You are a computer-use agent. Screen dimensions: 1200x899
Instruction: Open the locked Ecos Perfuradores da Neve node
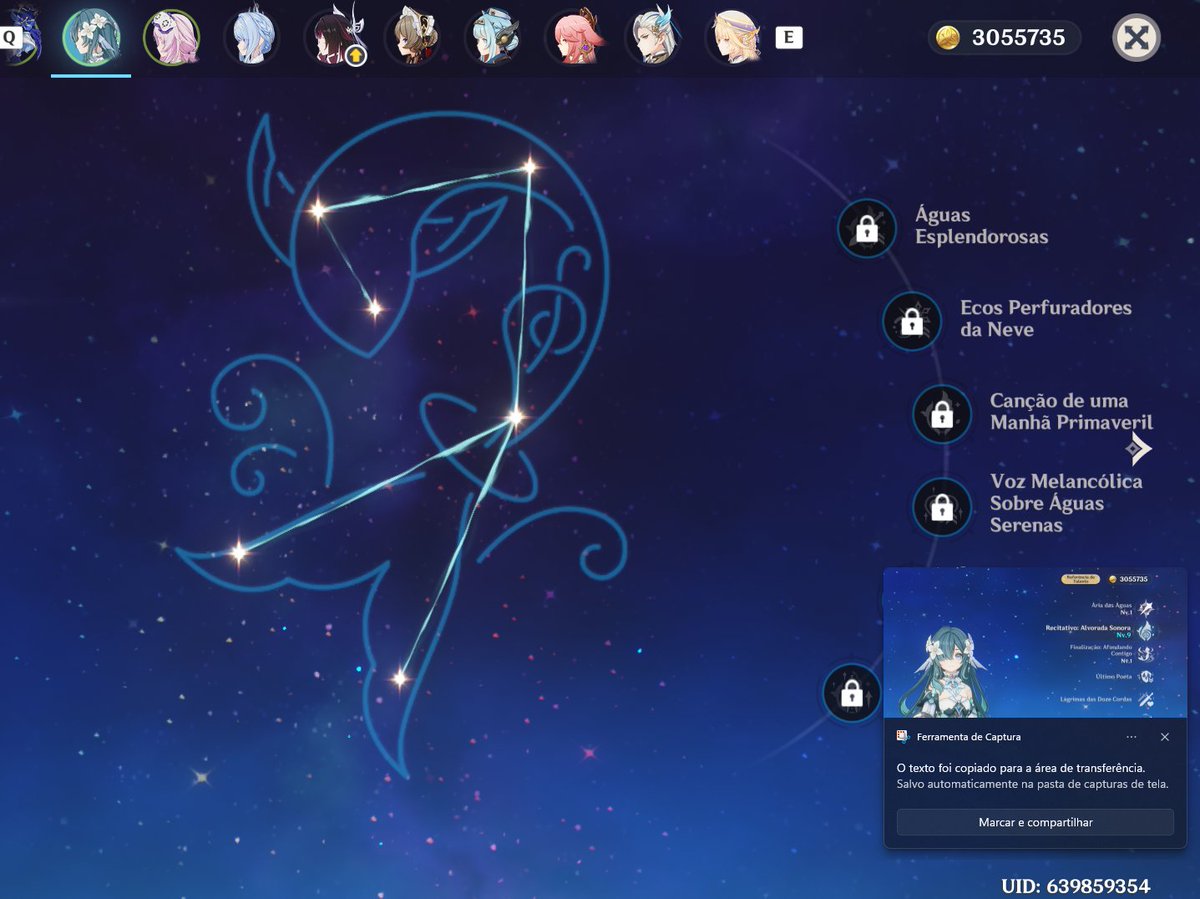pyautogui.click(x=911, y=321)
